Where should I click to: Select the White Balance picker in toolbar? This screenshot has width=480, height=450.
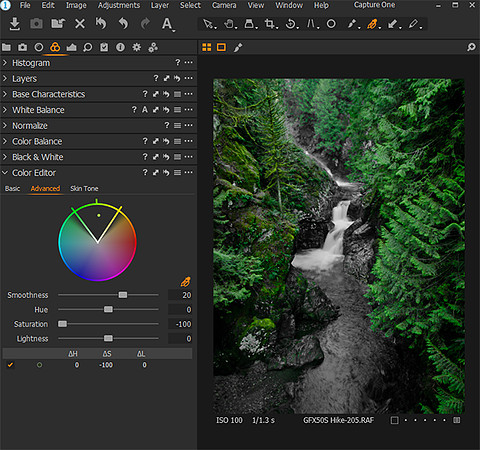(353, 24)
